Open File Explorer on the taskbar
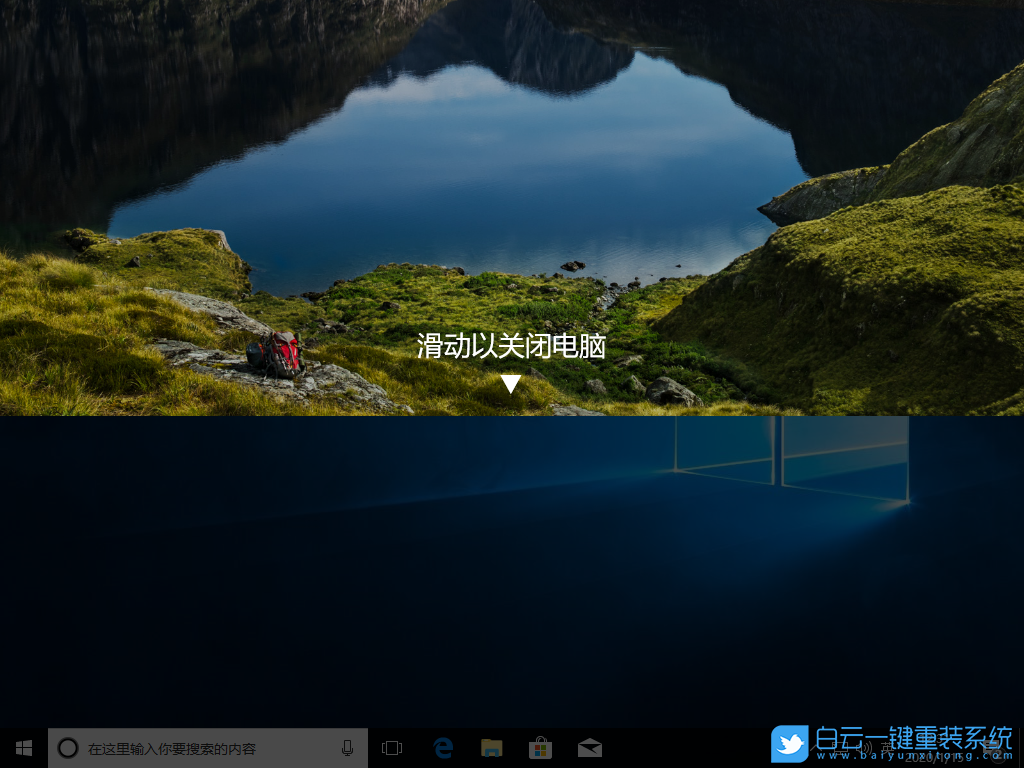Image resolution: width=1024 pixels, height=768 pixels. point(491,747)
